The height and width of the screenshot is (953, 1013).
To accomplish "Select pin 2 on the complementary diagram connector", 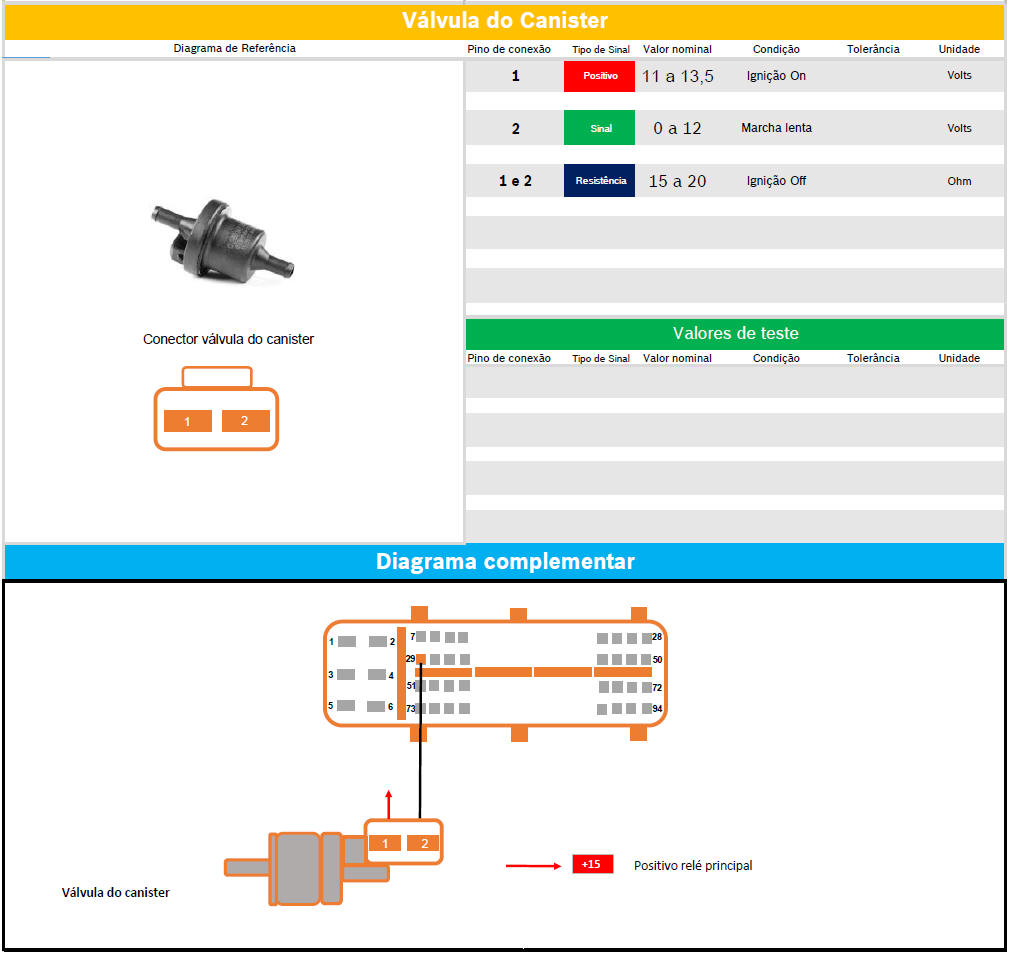I will point(423,843).
